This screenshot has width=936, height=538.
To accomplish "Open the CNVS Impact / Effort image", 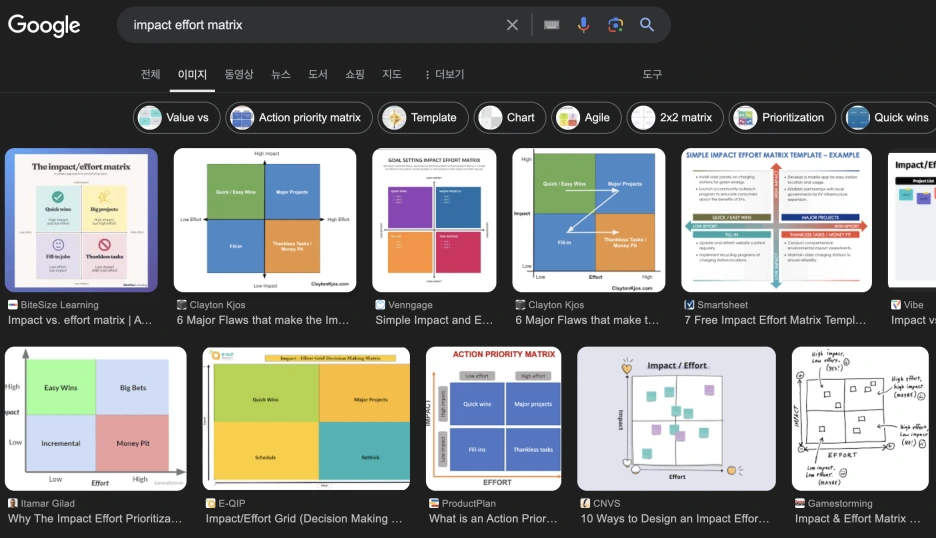I will click(676, 419).
